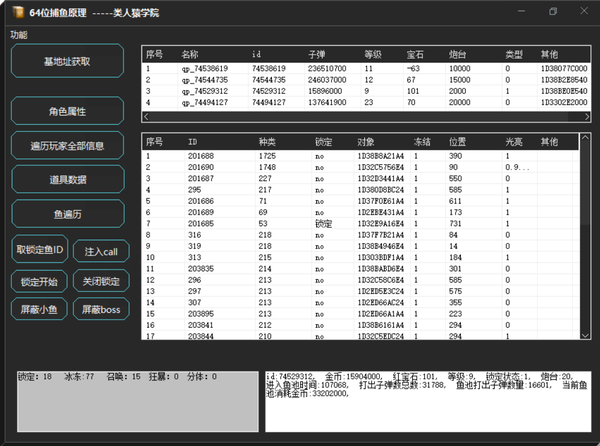The width and height of the screenshot is (600, 446).
Task: Disable locking with 关闭锁定
Action: point(101,281)
